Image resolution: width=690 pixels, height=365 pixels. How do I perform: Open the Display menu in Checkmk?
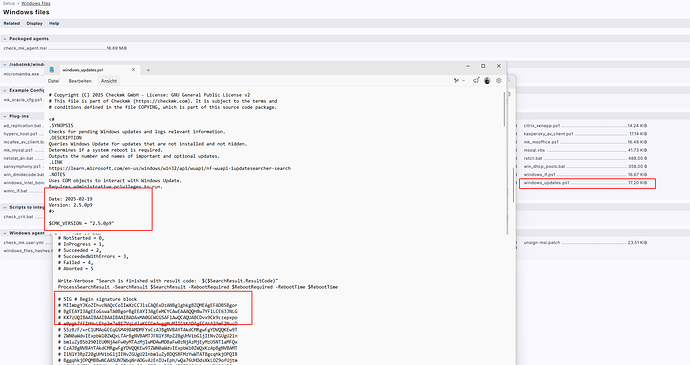34,23
